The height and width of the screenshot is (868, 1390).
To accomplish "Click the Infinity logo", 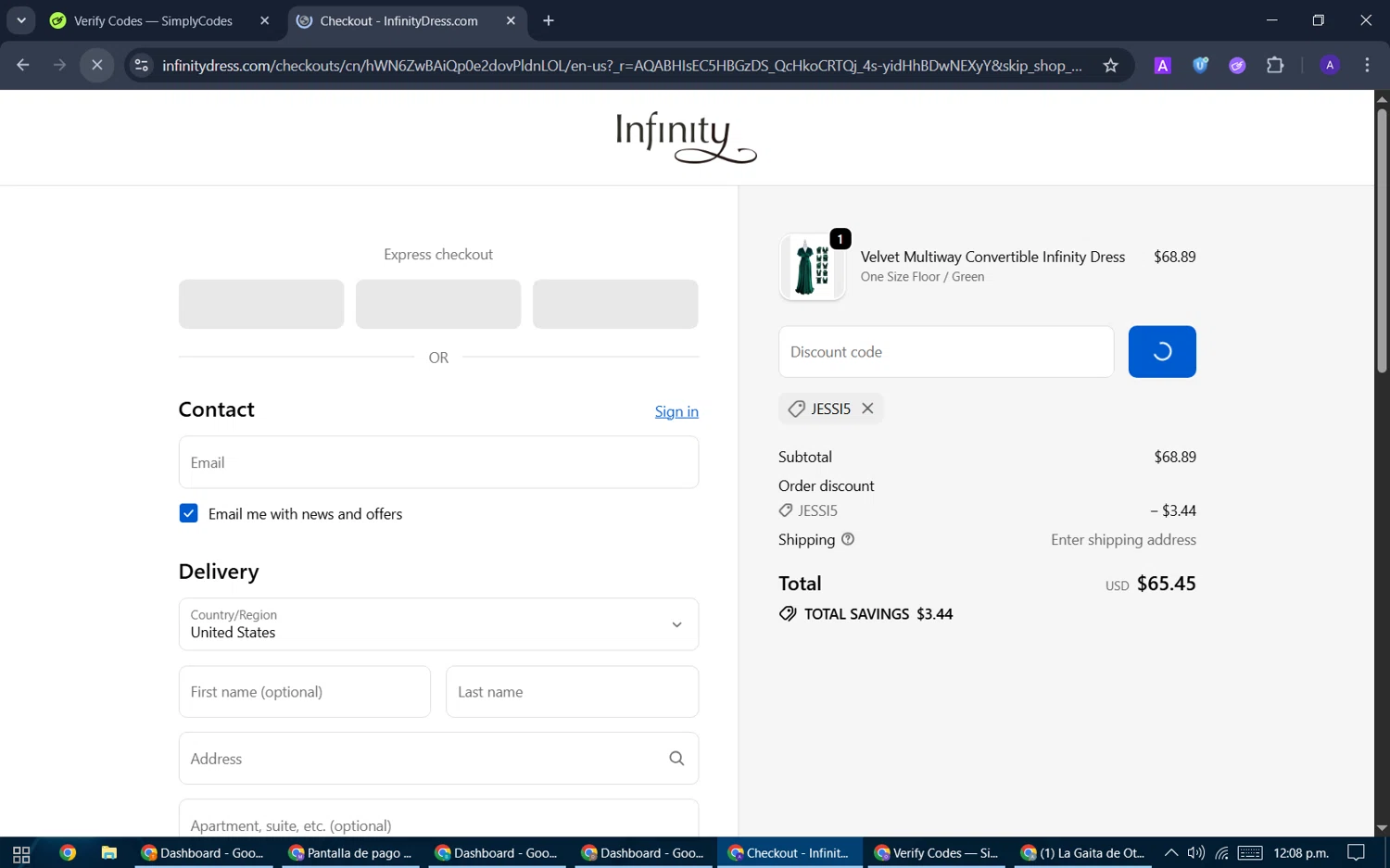I will pos(687,137).
